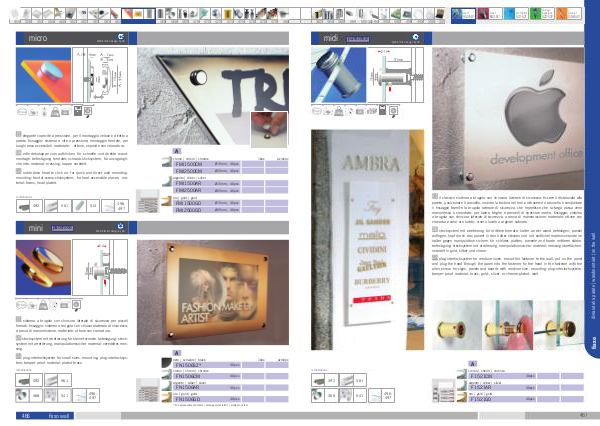
Task: Select the green item thumbnail in the top strip
Action: tap(395, 14)
